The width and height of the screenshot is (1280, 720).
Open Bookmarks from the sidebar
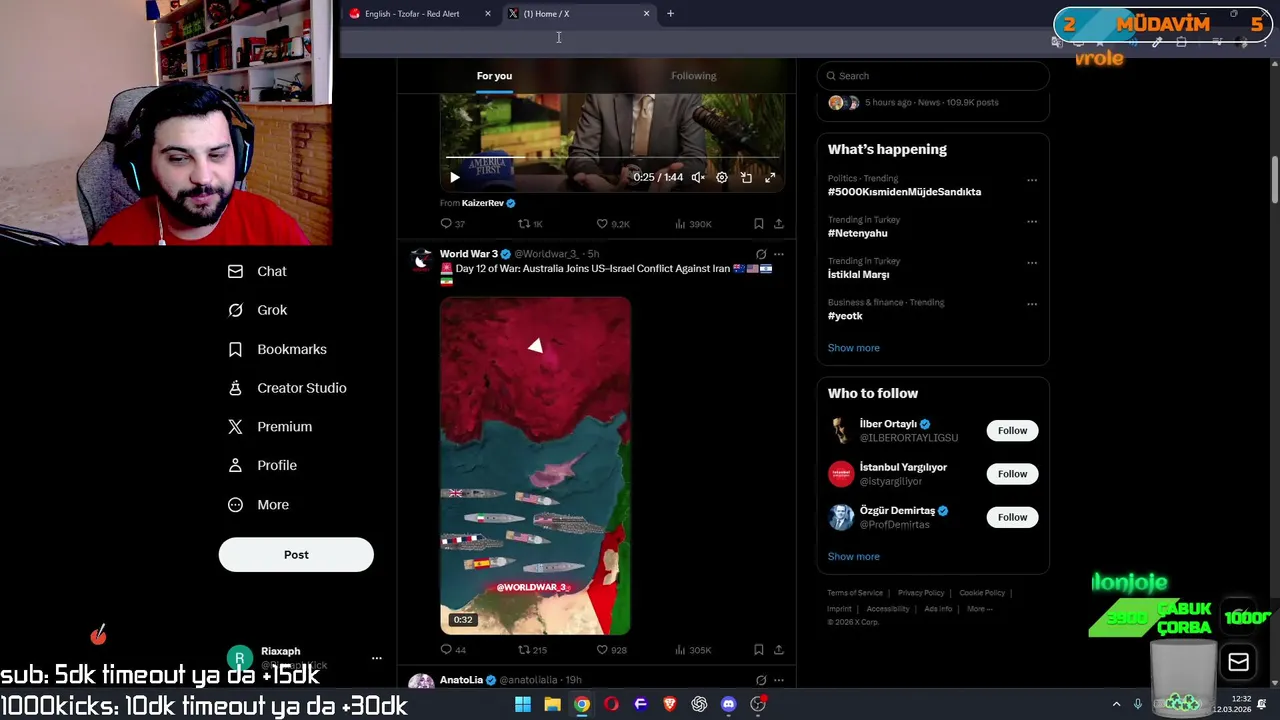coord(277,349)
